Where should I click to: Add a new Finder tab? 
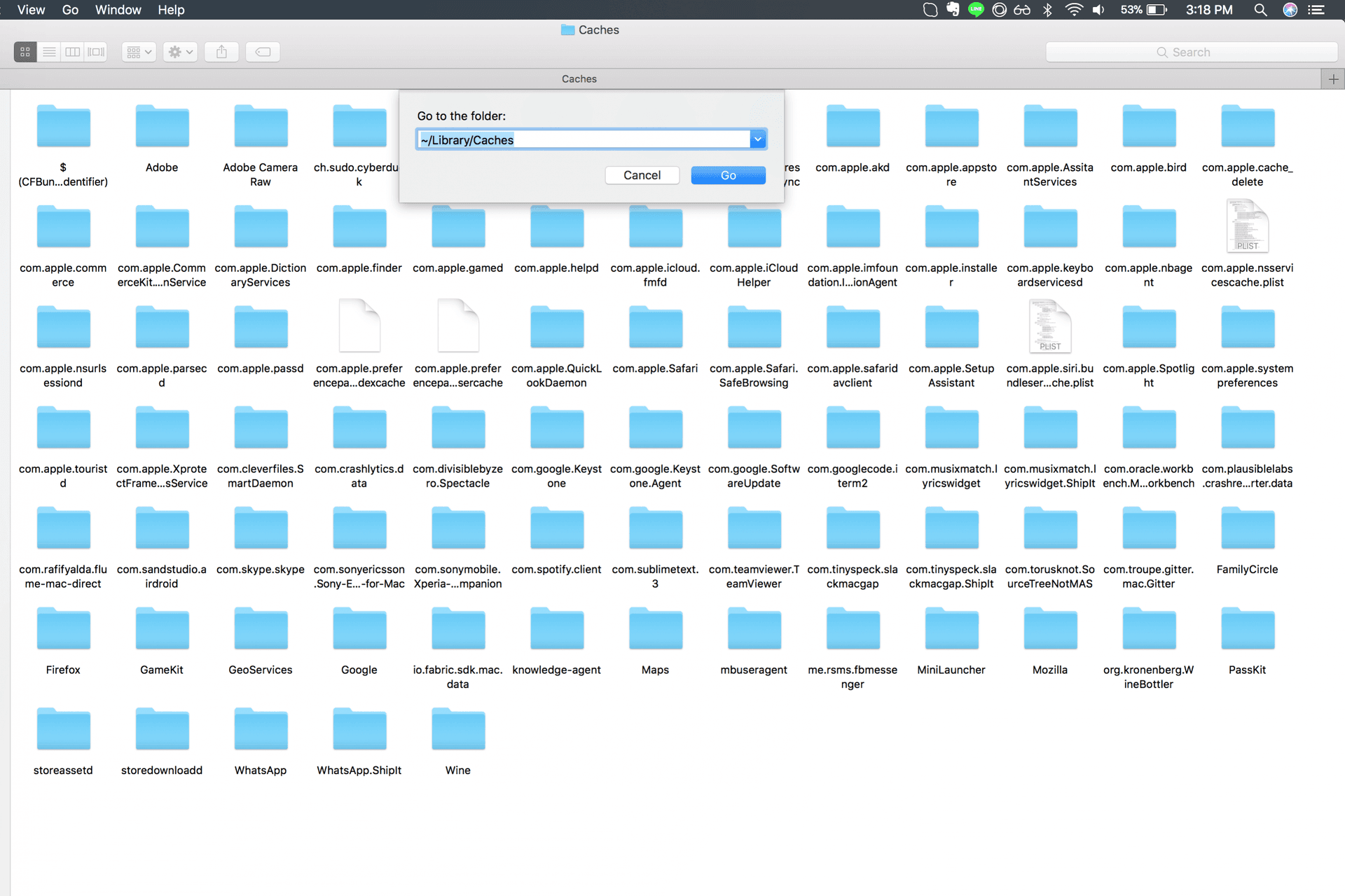1333,79
